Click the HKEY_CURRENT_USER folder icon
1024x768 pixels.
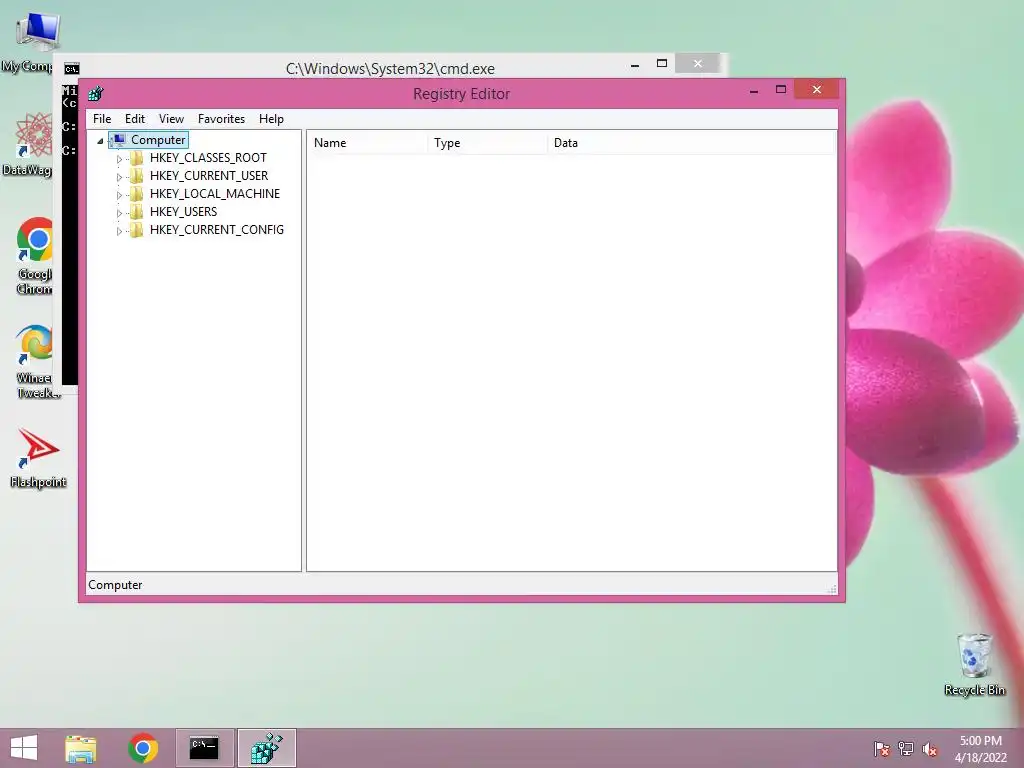point(136,176)
